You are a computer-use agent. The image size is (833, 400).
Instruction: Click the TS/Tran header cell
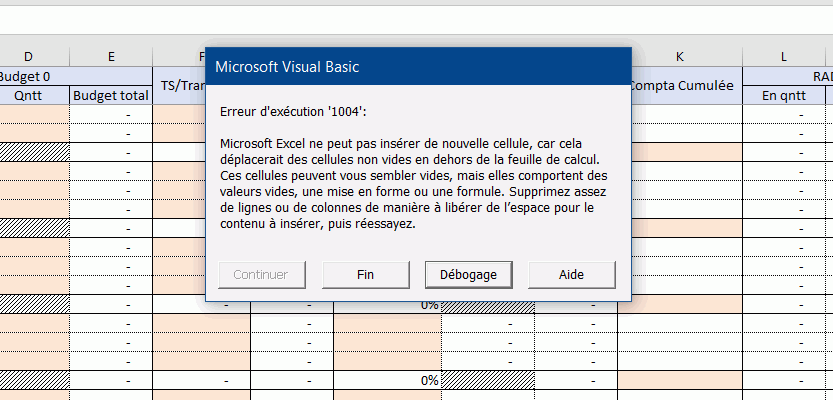180,86
